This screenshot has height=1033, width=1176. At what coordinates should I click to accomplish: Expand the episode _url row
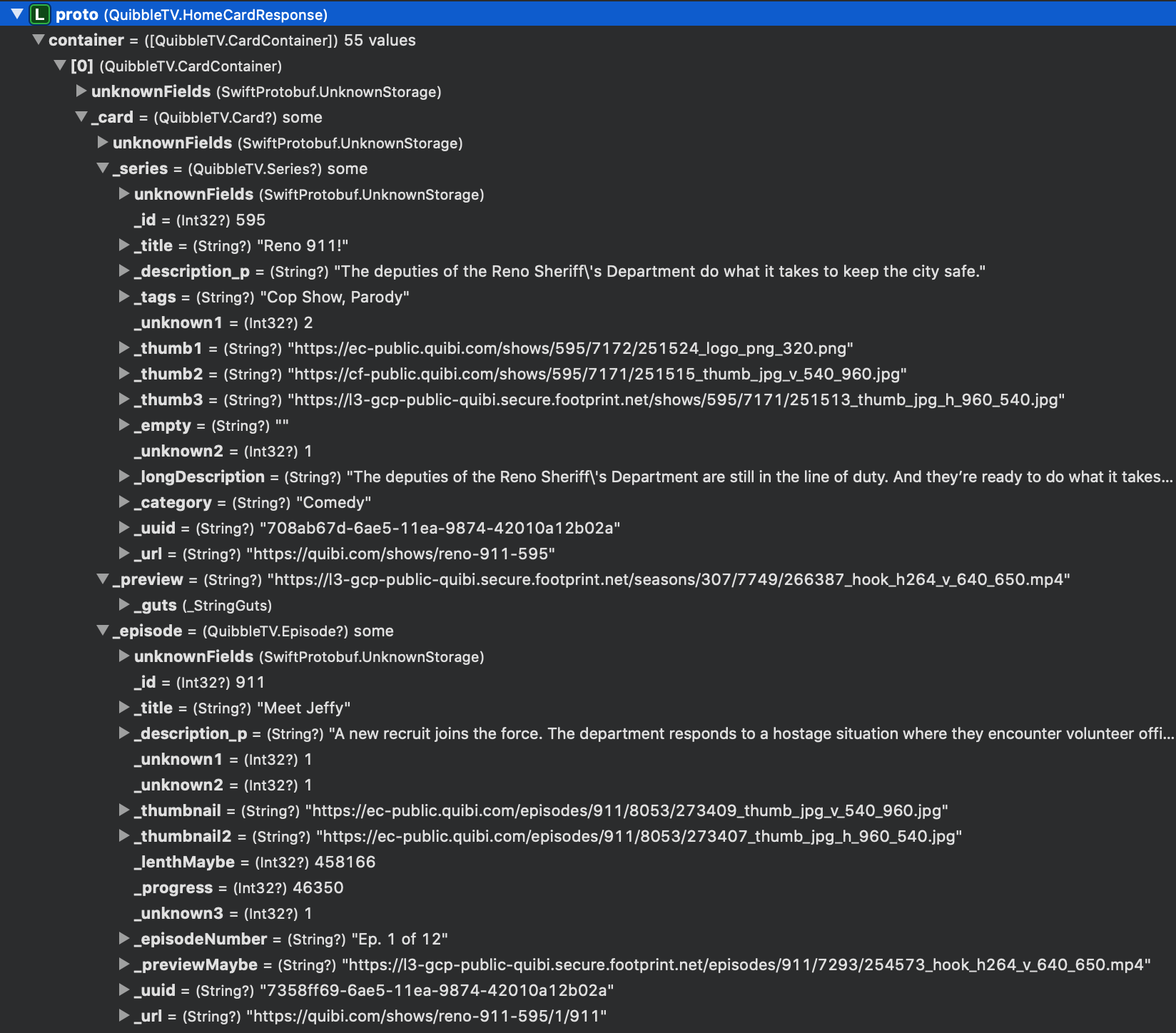tap(124, 1015)
